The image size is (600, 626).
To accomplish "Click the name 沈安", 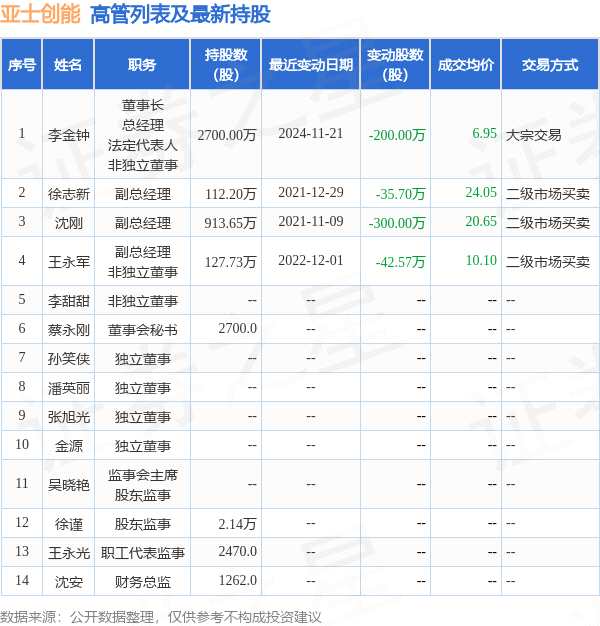I will [x=68, y=582].
